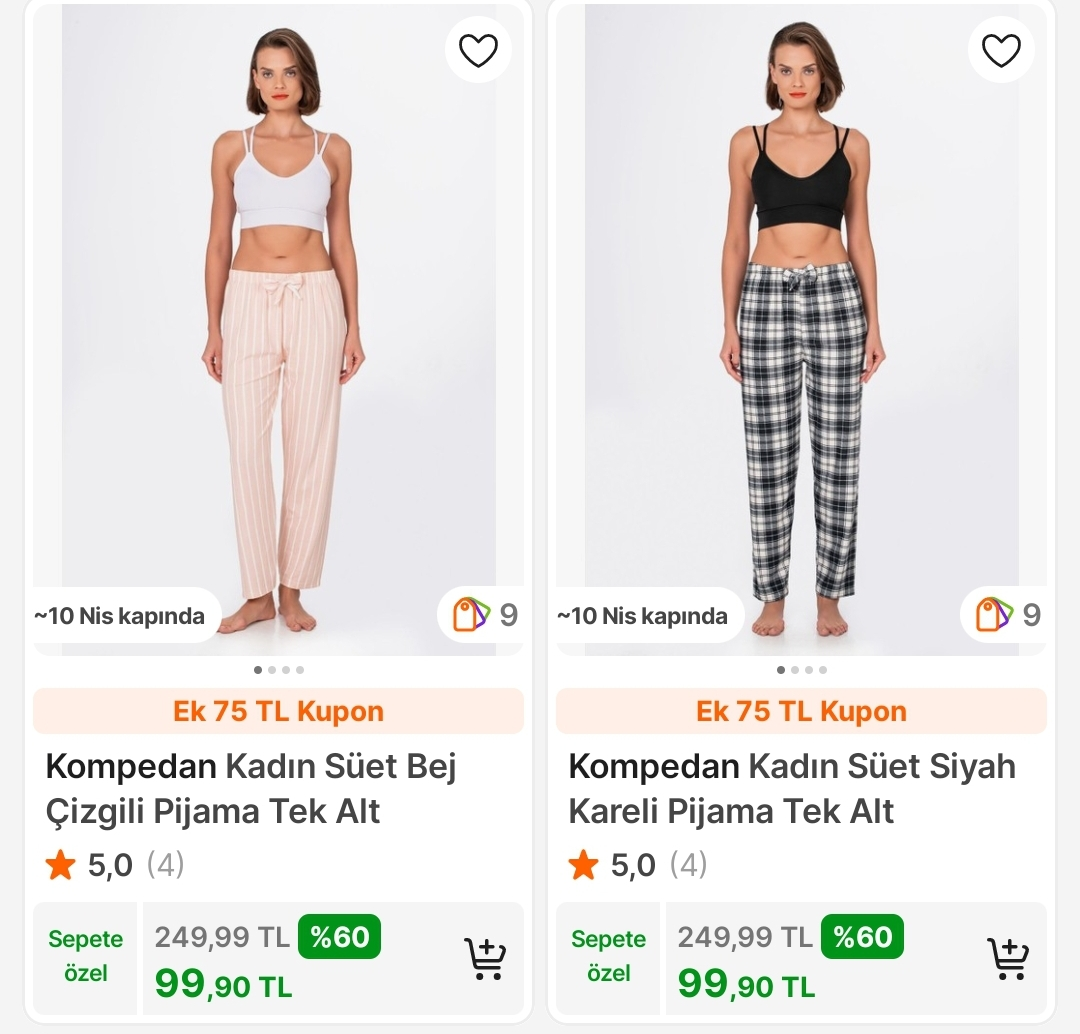Click the star rating of beige striped pajama
1080x1034 pixels.
coord(114,865)
